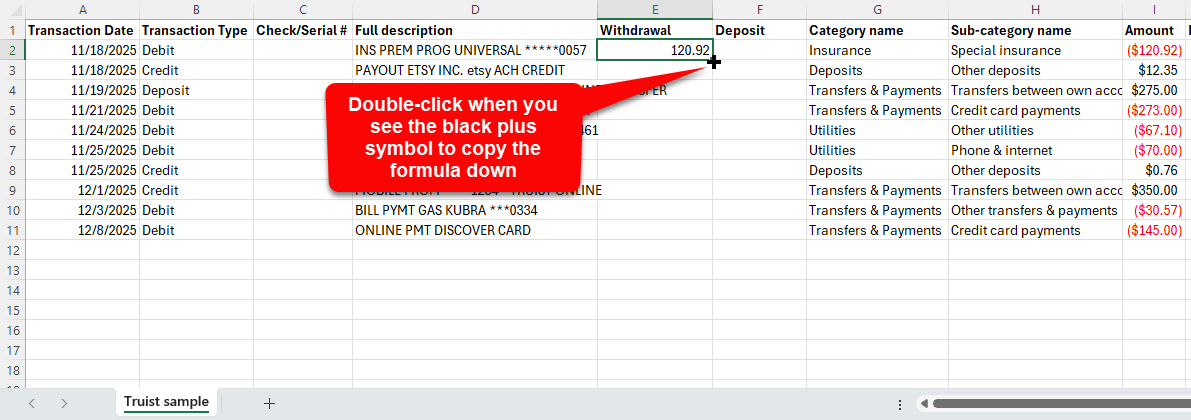Click the add new sheet plus icon
The image size is (1191, 420).
269,403
